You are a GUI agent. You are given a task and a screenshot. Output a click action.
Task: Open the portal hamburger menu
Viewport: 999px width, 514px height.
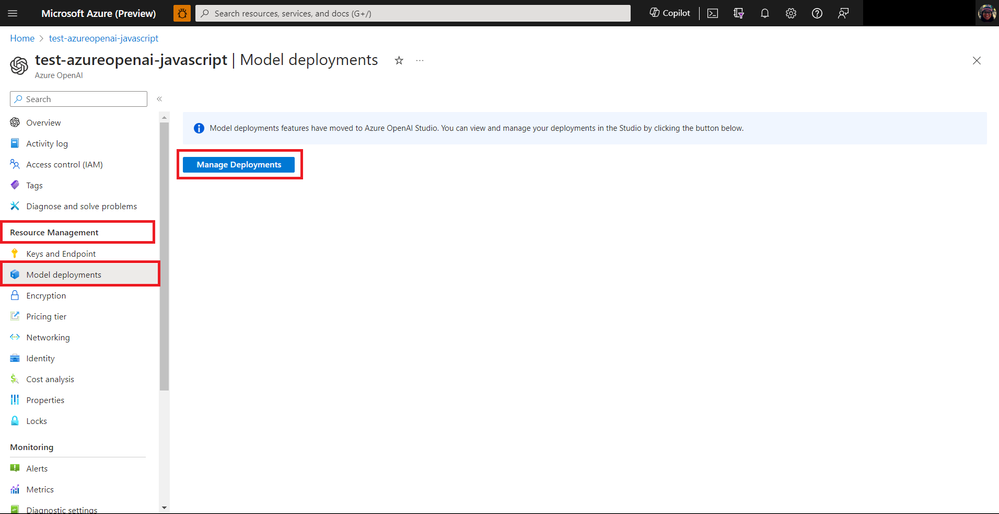click(x=13, y=13)
